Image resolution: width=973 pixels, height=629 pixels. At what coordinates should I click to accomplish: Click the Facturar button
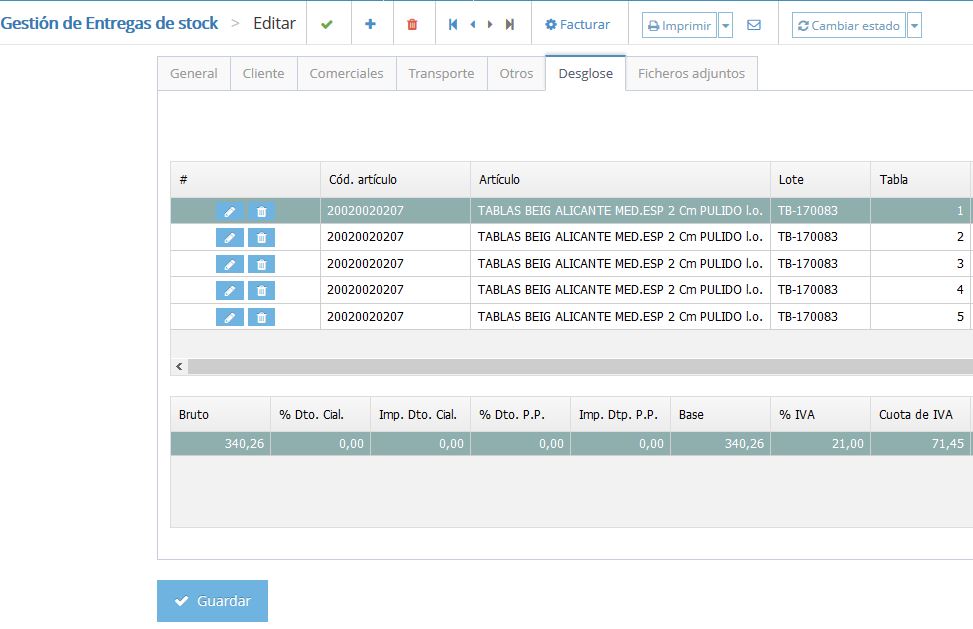pyautogui.click(x=578, y=24)
